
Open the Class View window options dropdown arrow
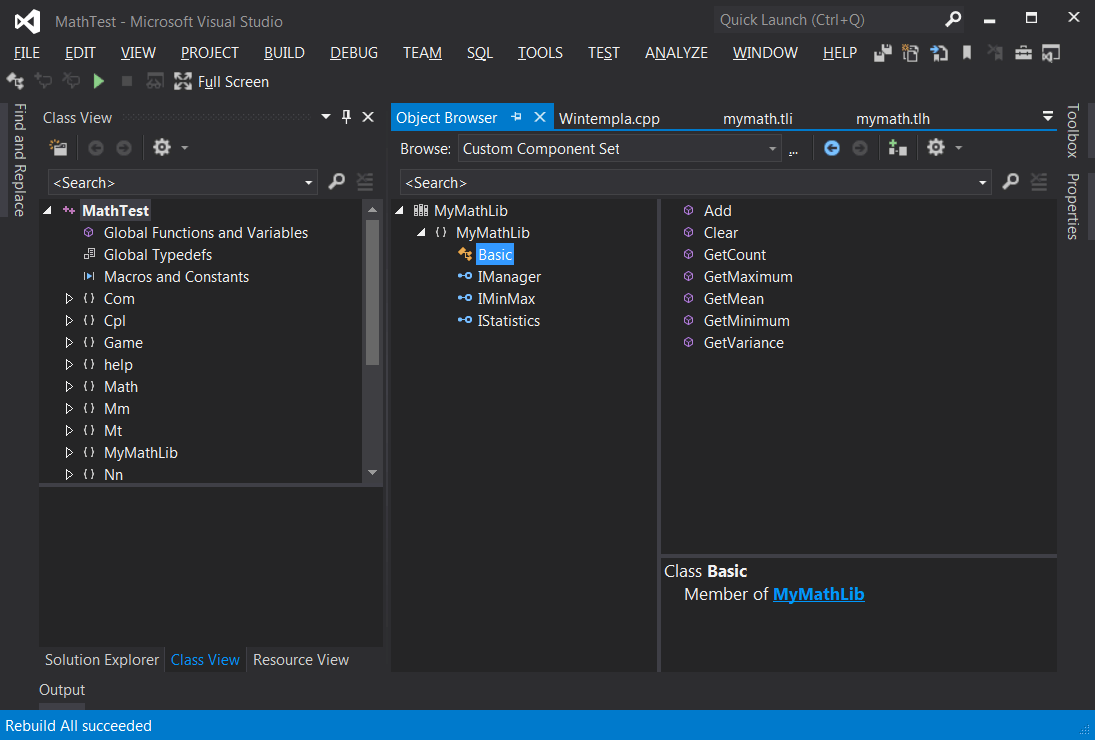(325, 117)
